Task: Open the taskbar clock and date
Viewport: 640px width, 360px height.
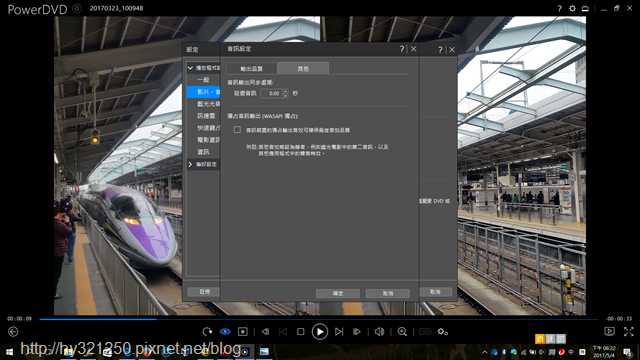Action: [x=604, y=352]
